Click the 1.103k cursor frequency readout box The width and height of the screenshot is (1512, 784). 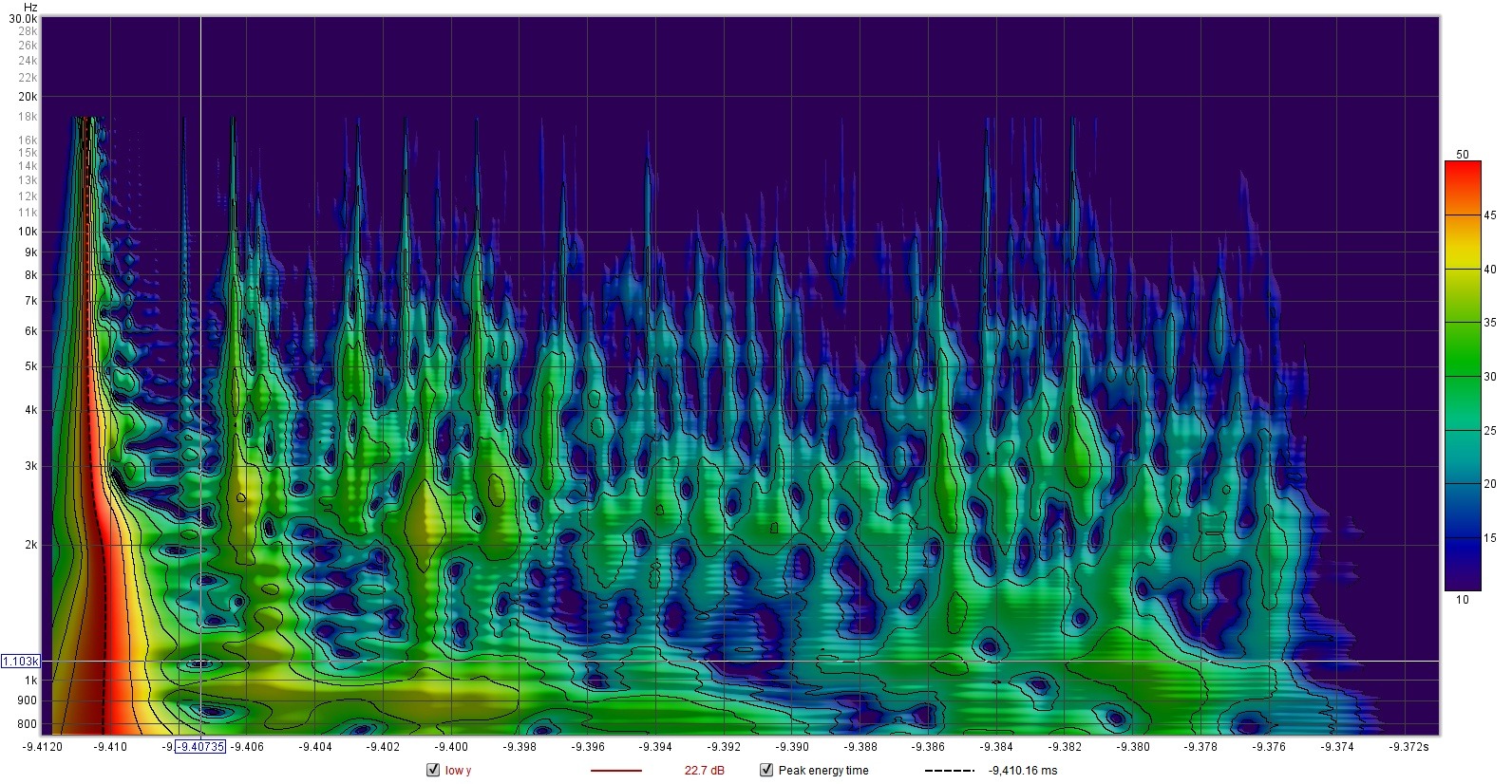pos(21,661)
